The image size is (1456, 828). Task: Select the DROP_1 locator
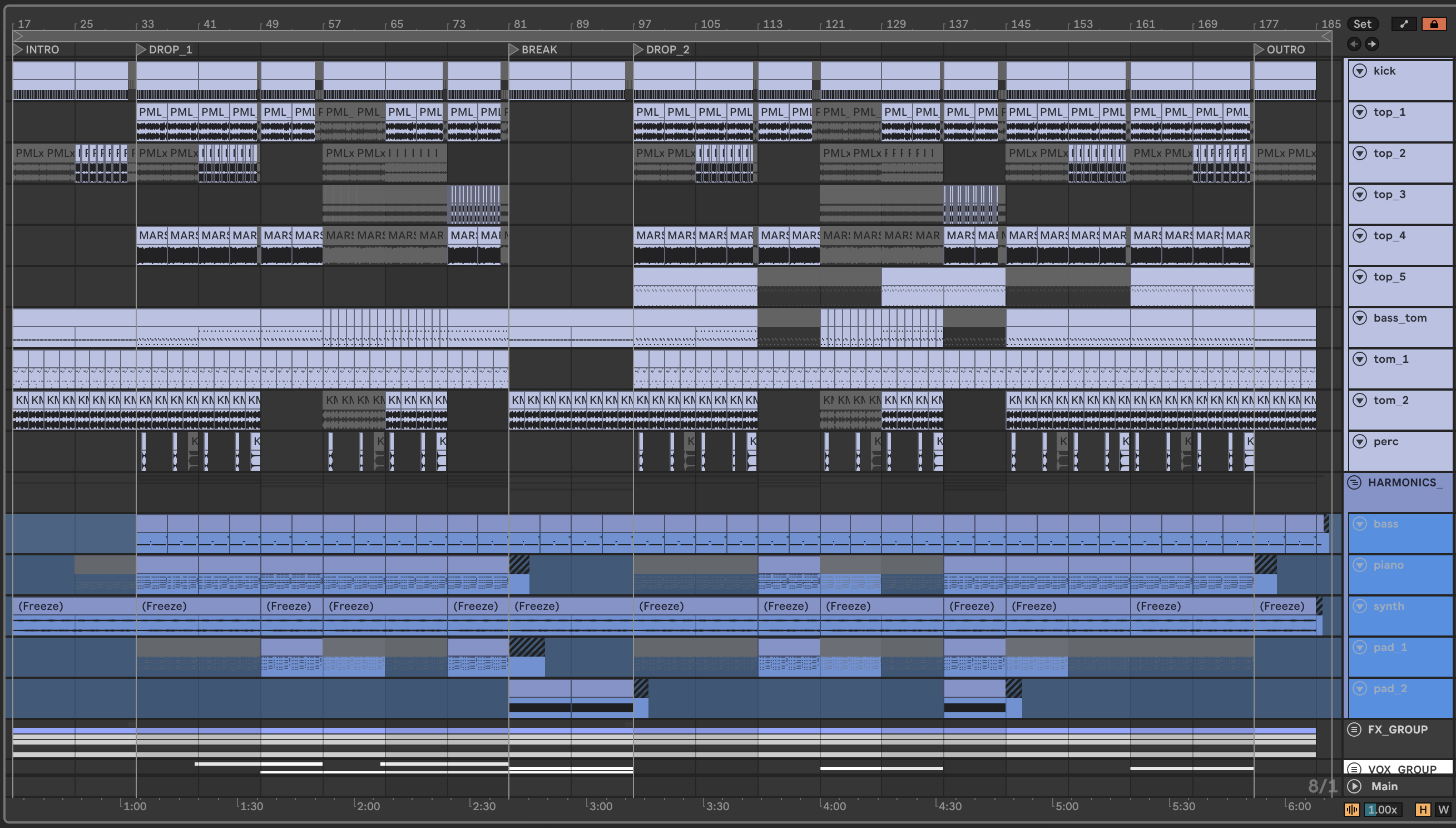point(164,50)
